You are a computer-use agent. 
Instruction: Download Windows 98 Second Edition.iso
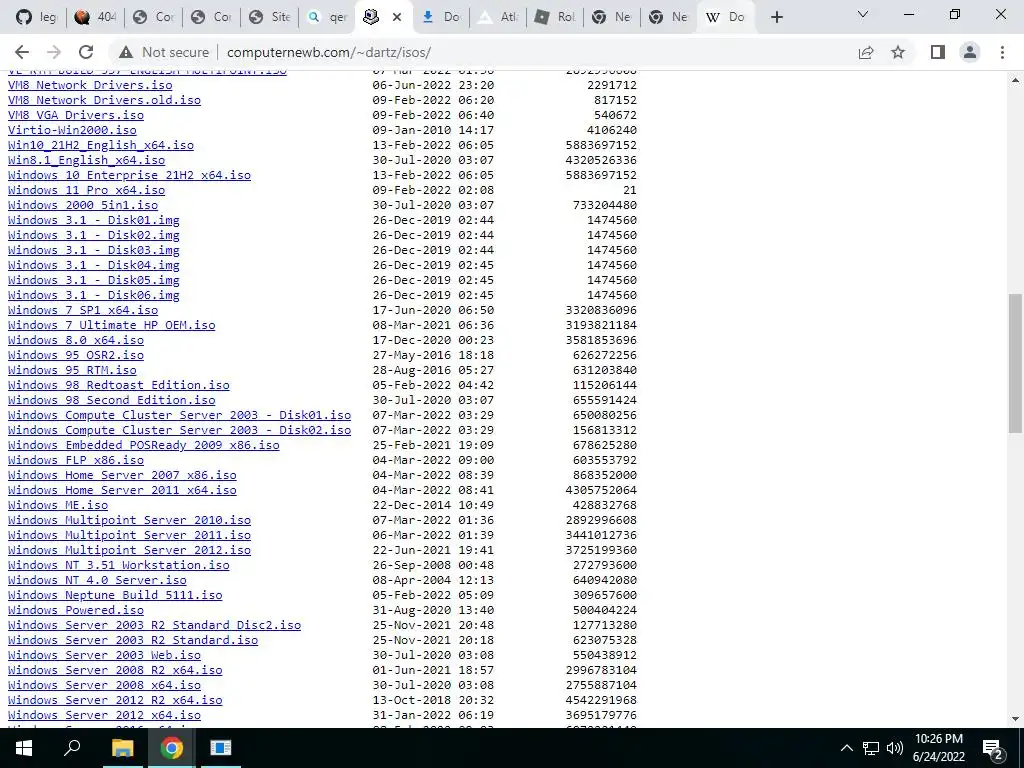click(x=112, y=400)
